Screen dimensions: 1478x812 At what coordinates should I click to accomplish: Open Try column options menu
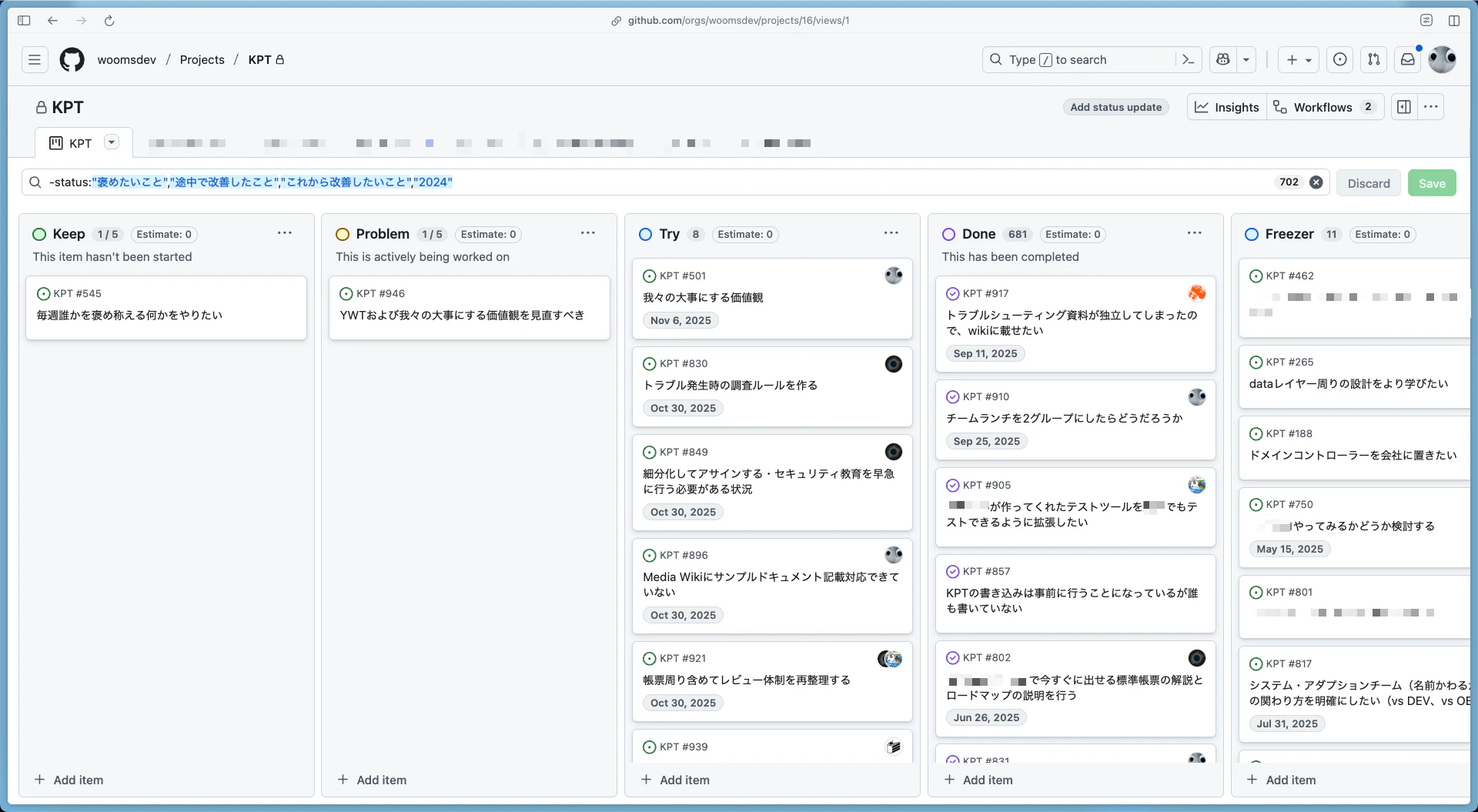click(891, 233)
